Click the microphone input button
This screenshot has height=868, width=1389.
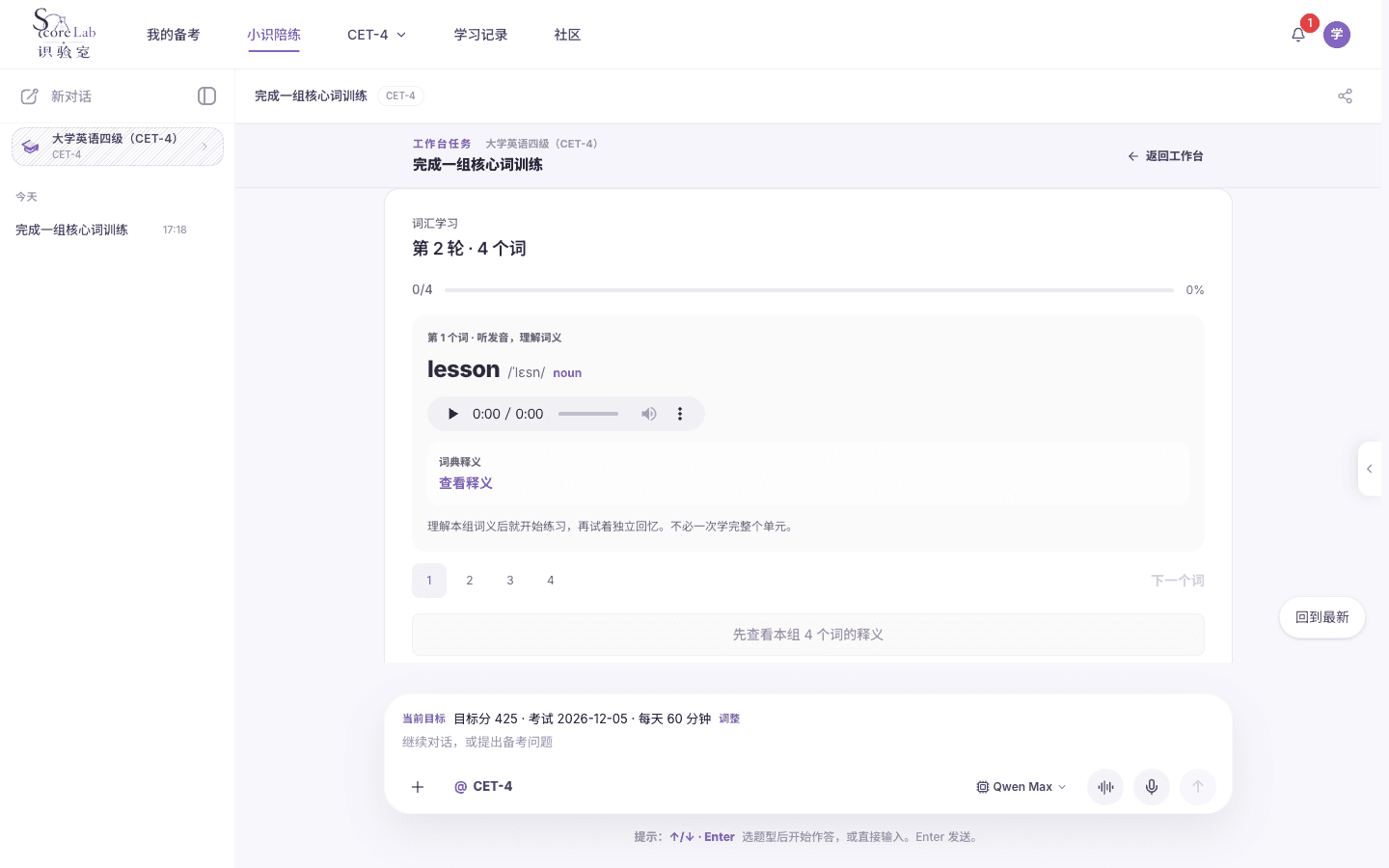tap(1152, 787)
